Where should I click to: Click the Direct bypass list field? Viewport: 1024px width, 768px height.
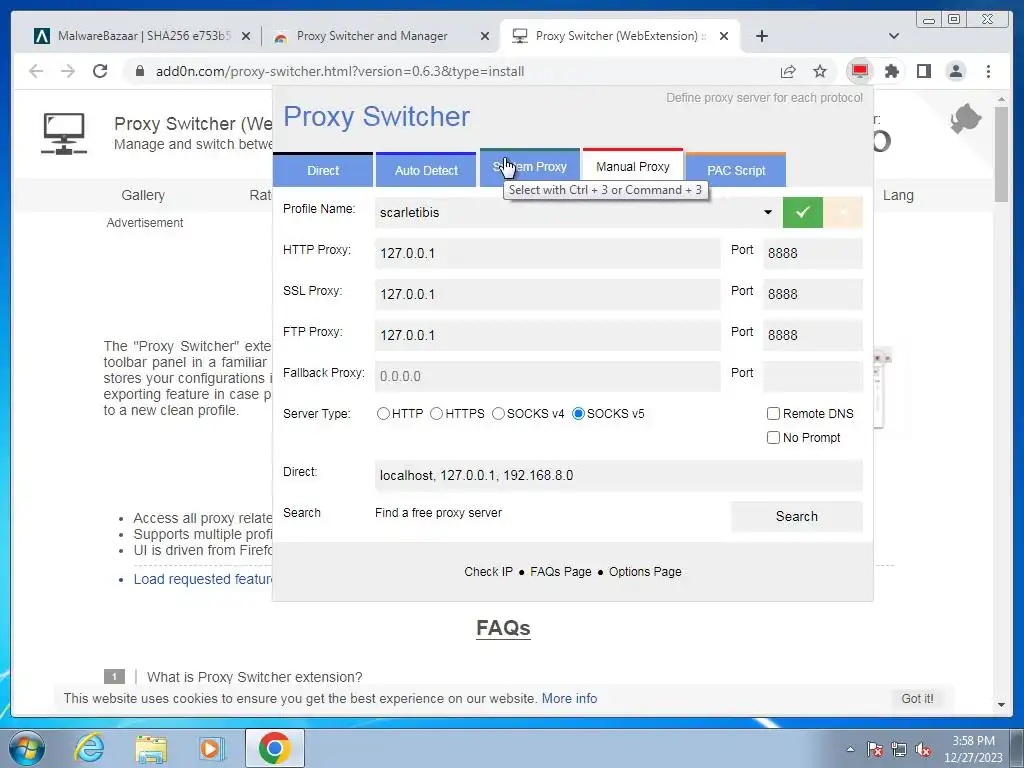(618, 475)
